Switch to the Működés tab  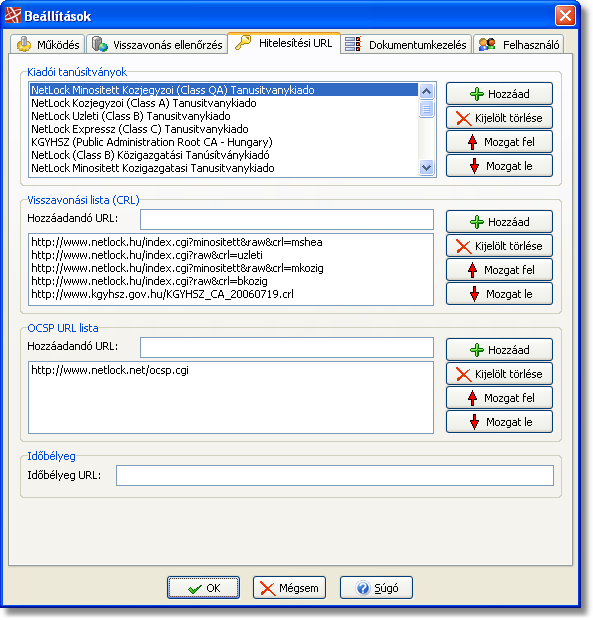tap(47, 44)
